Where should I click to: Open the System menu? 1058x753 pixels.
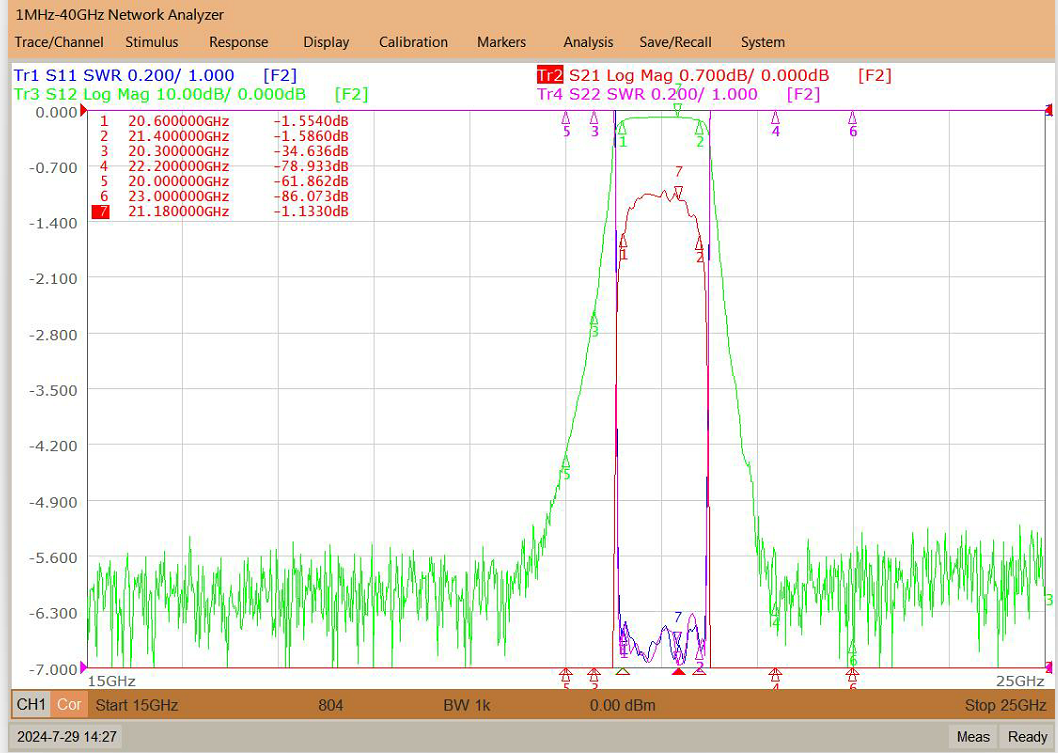point(762,42)
